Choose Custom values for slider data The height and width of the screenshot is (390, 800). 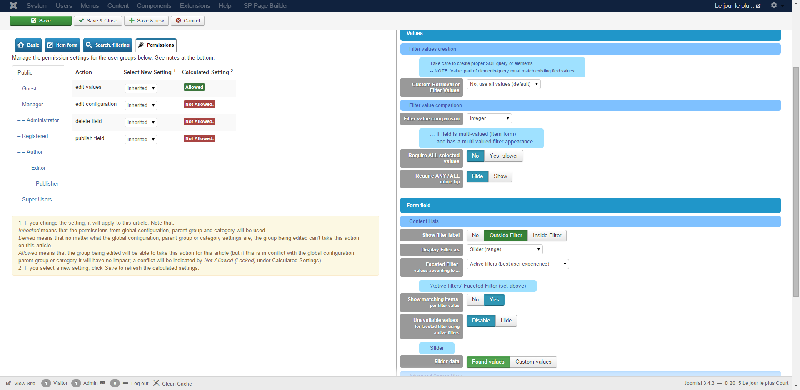(x=533, y=362)
